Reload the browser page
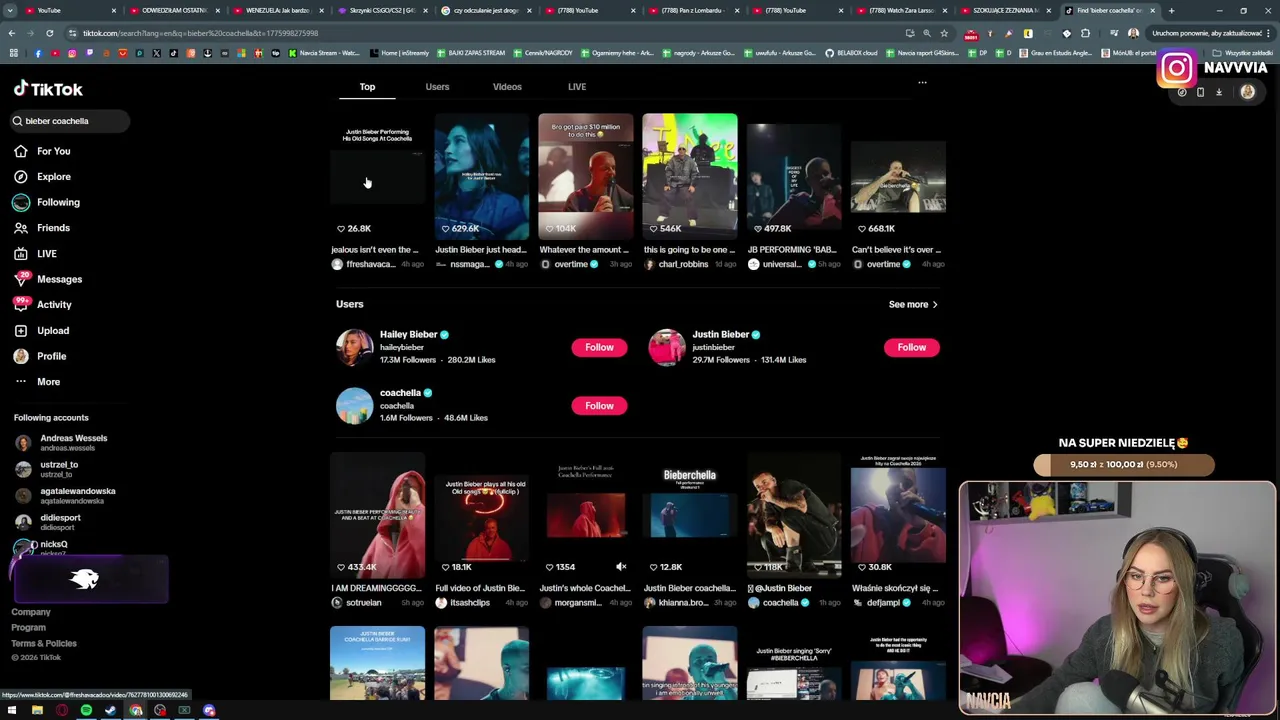This screenshot has width=1280, height=720. coord(49,33)
